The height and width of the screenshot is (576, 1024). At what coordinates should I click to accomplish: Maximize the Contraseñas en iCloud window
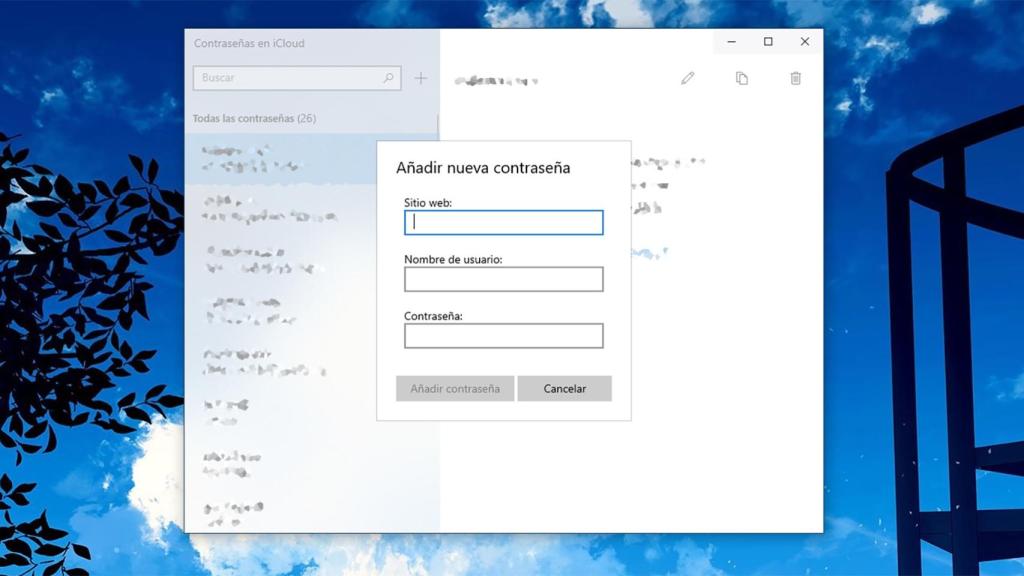(768, 41)
